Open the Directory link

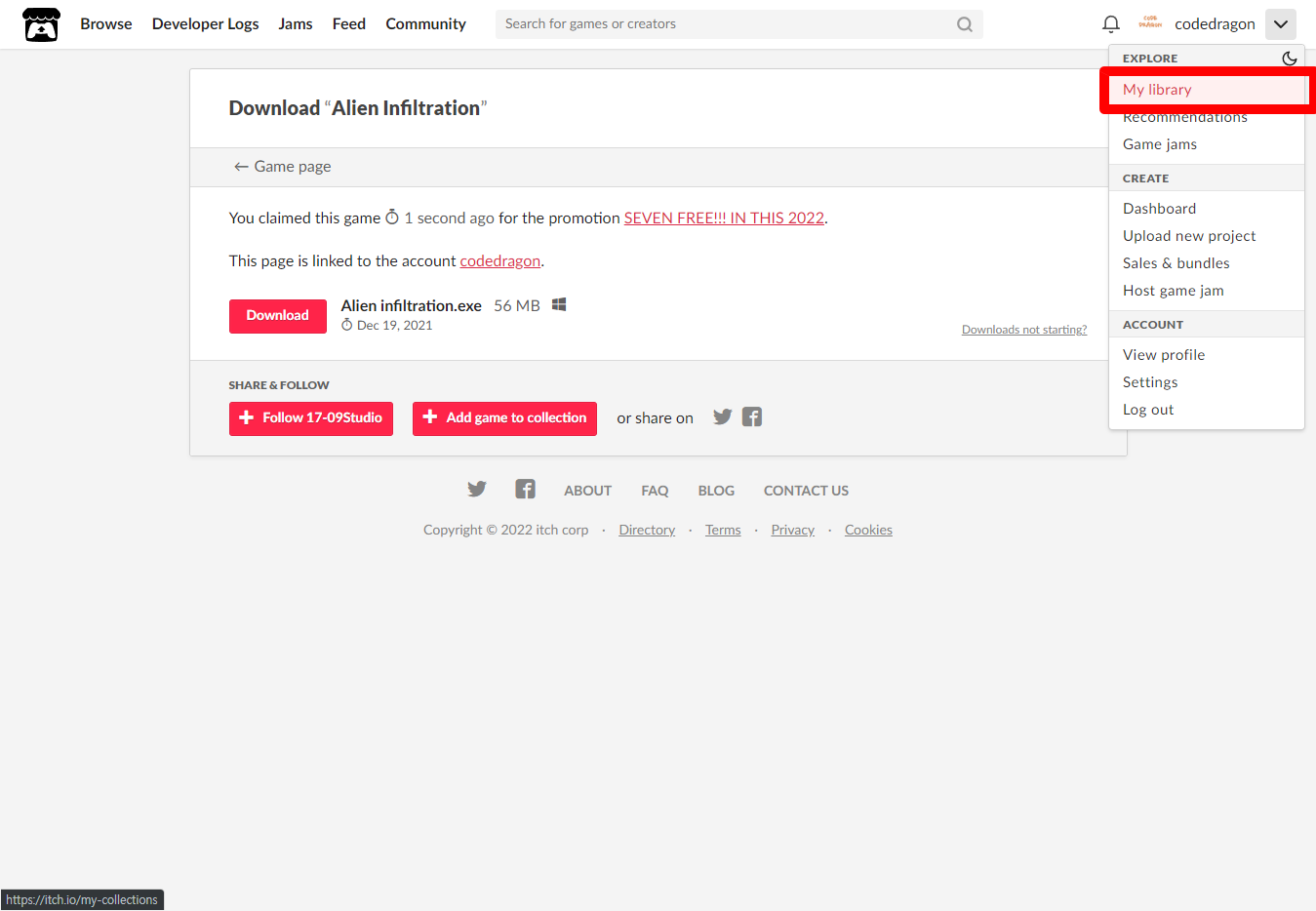point(647,530)
